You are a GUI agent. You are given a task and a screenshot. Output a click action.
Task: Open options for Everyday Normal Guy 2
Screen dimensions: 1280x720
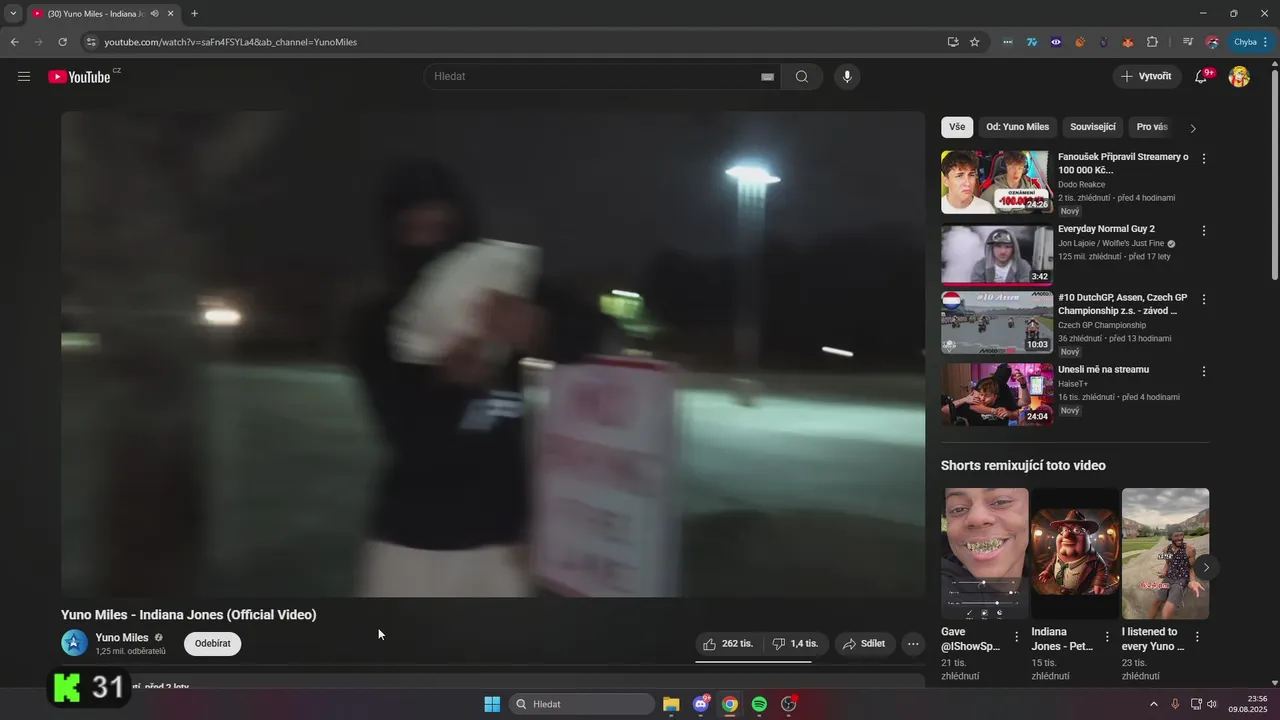tap(1204, 231)
